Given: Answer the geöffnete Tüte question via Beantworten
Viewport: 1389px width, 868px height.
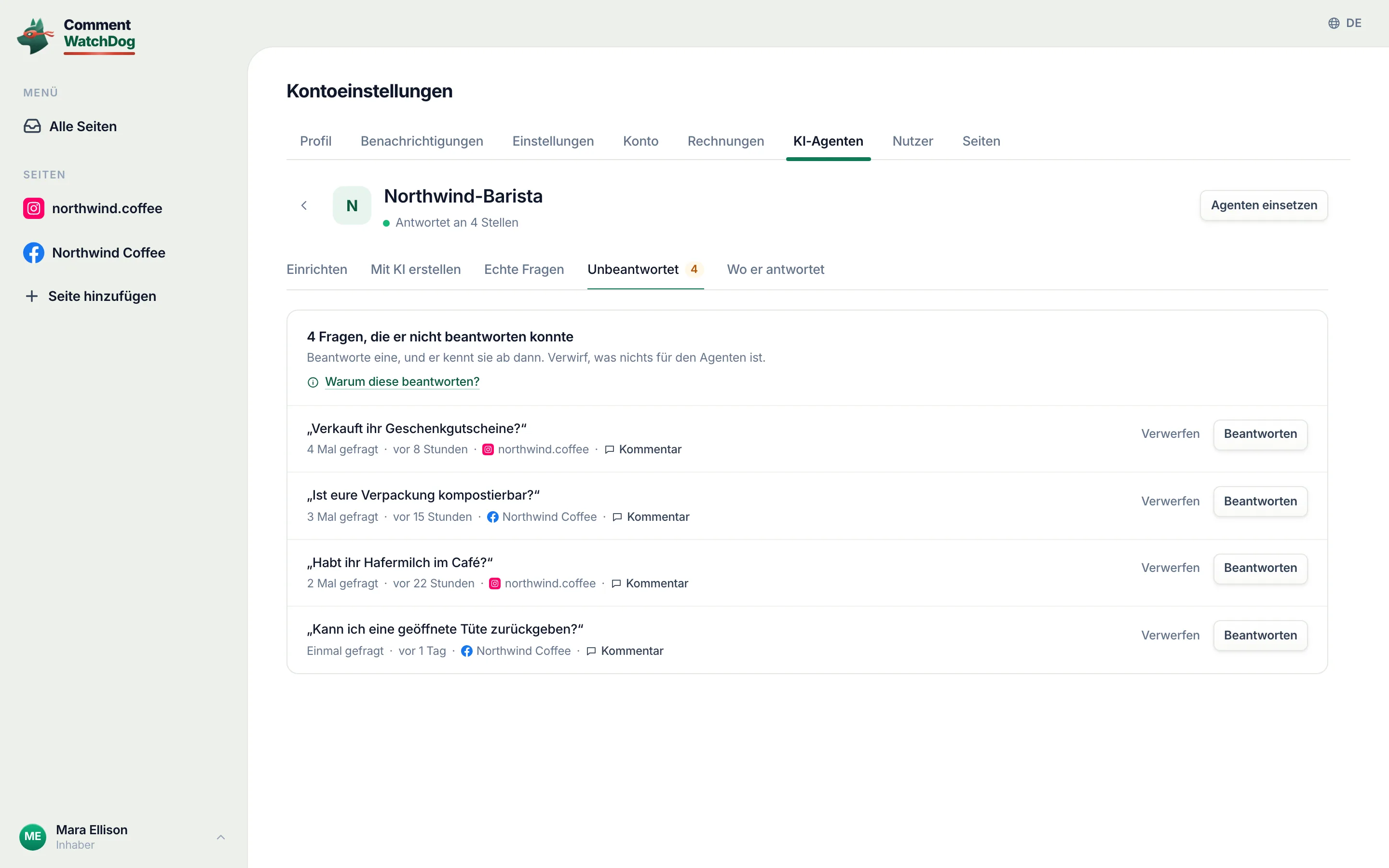Looking at the screenshot, I should coord(1260,636).
